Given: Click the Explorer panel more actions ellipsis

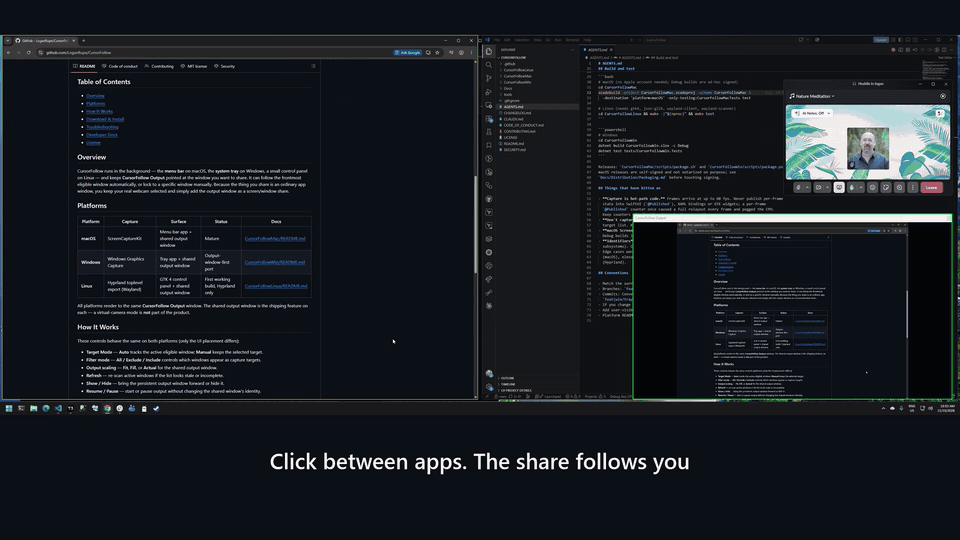Looking at the screenshot, I should pos(572,50).
